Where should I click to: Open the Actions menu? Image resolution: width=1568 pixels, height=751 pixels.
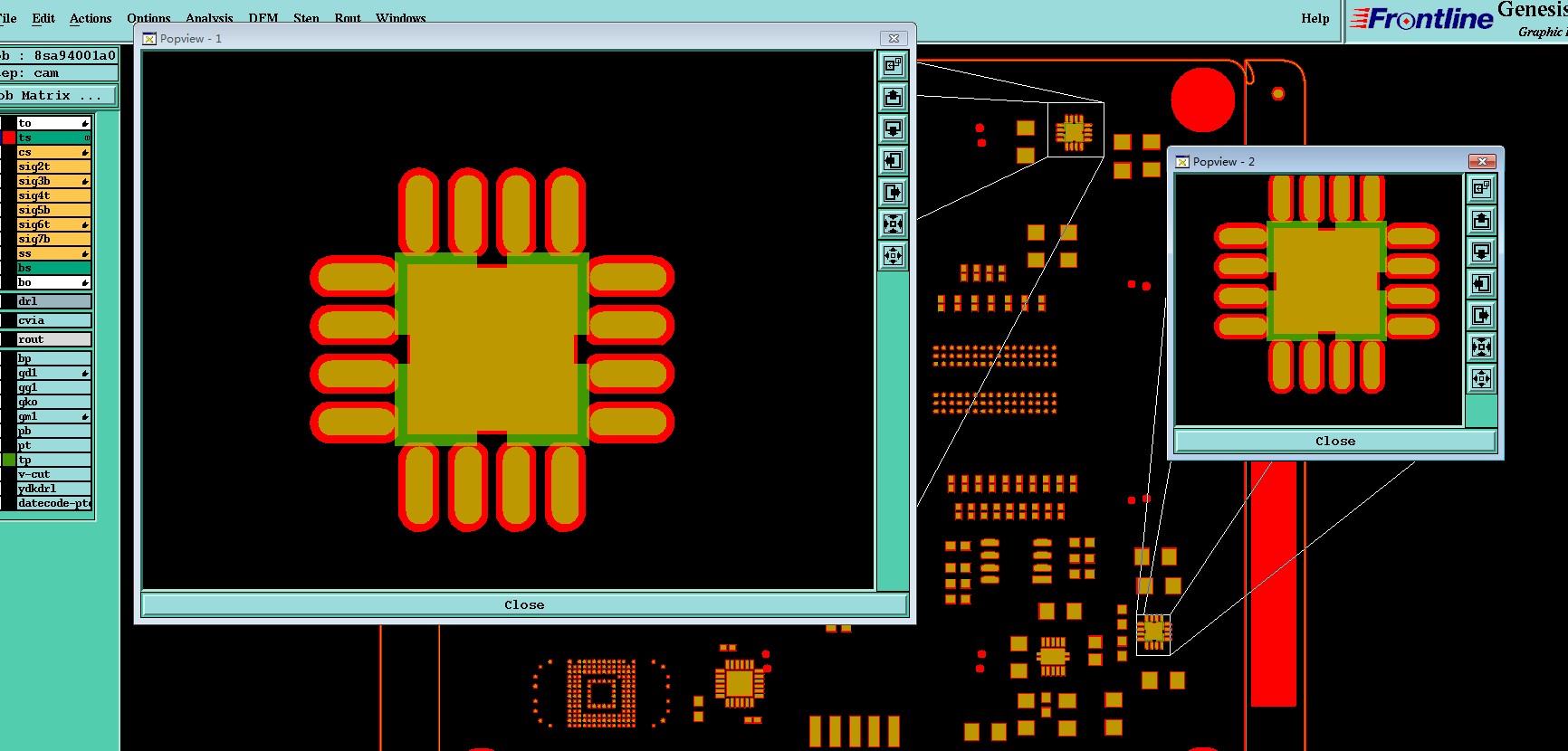tap(91, 18)
